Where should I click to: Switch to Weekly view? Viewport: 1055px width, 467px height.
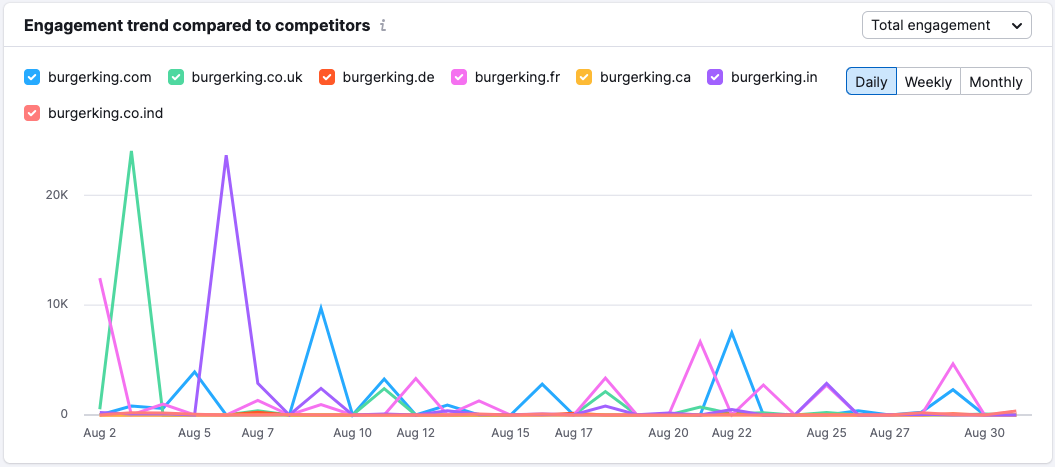pos(929,81)
